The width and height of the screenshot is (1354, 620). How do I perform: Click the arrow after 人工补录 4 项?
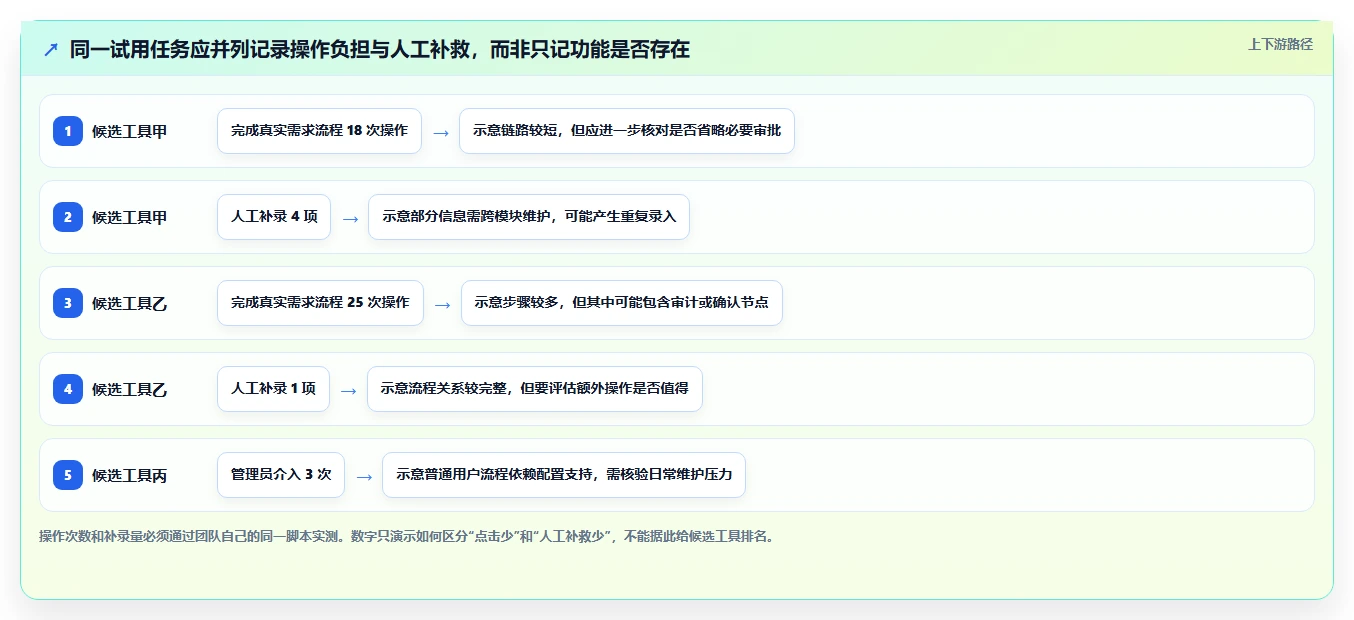click(x=350, y=218)
